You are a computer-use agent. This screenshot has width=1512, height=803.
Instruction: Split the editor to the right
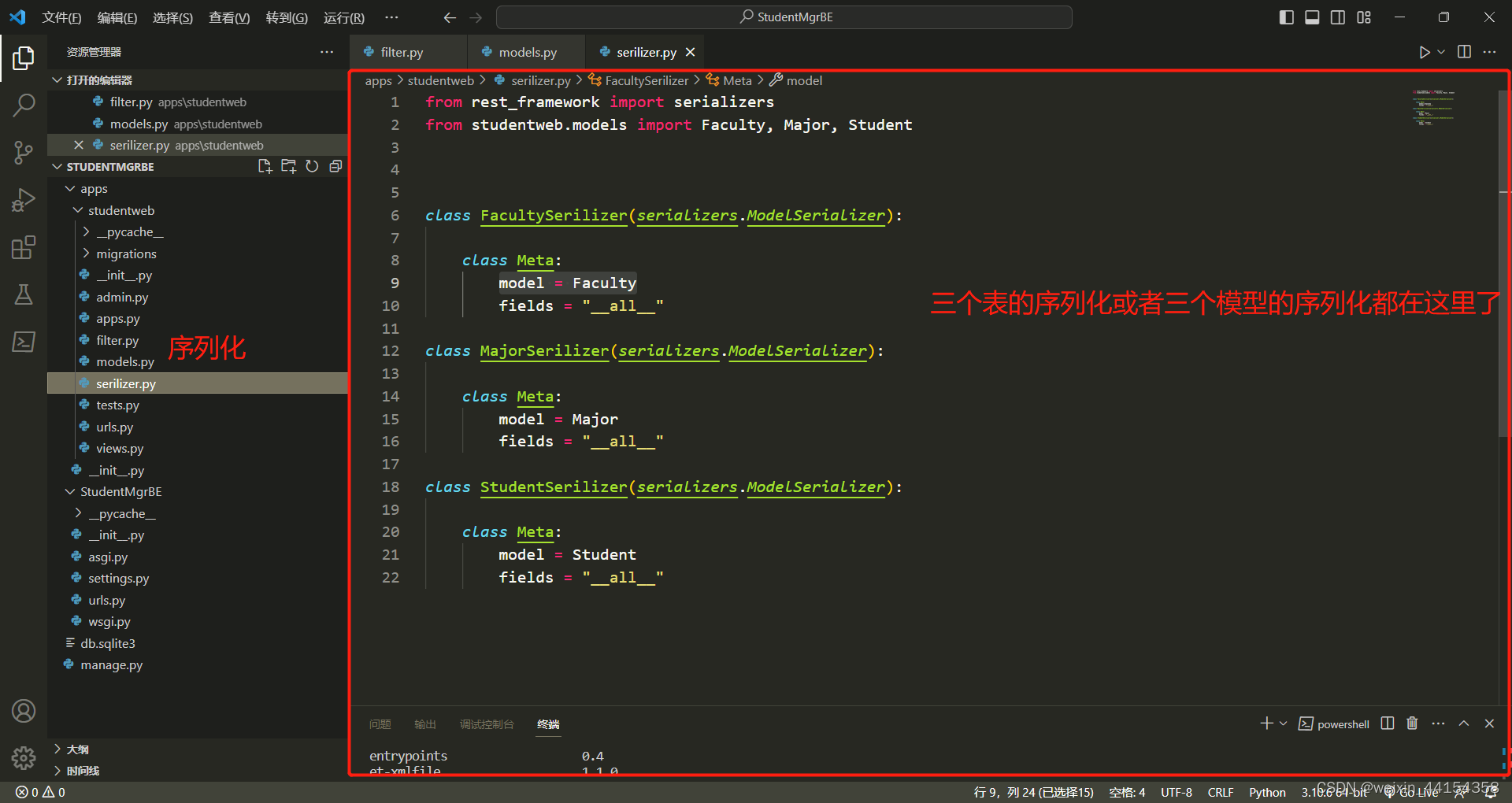pos(1464,52)
